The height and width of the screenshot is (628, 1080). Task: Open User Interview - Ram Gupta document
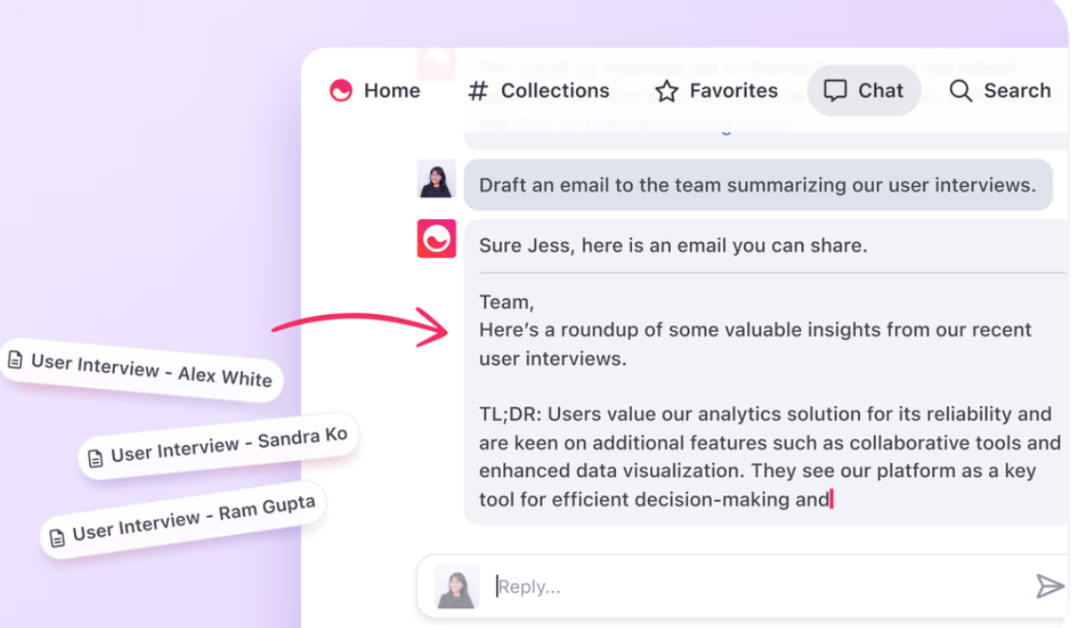click(183, 519)
